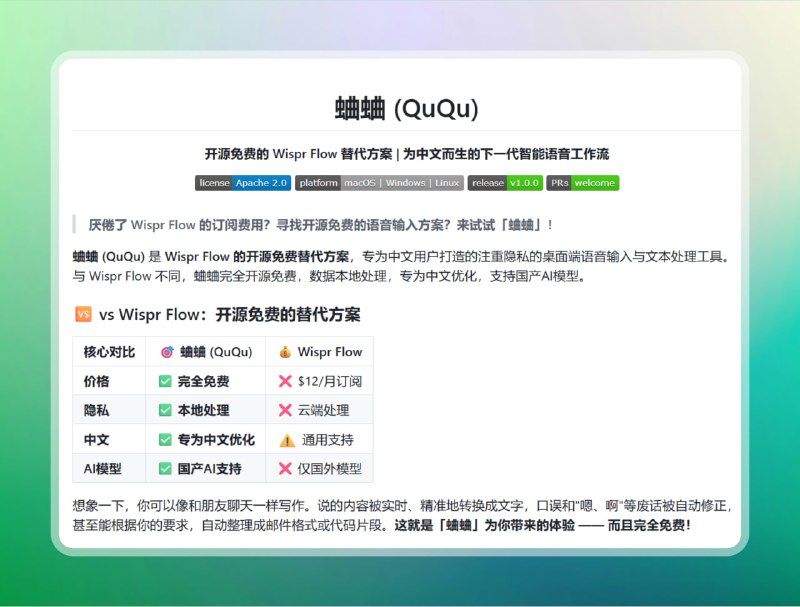Click the PRs welcome badge
800x607 pixels.
coord(583,183)
